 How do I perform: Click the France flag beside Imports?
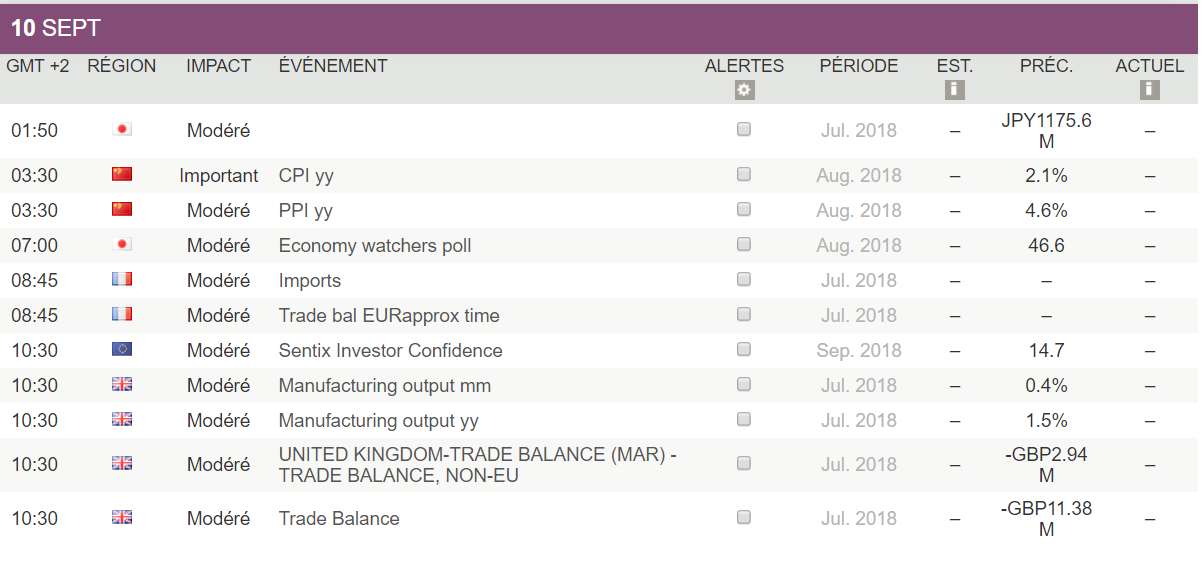122,280
